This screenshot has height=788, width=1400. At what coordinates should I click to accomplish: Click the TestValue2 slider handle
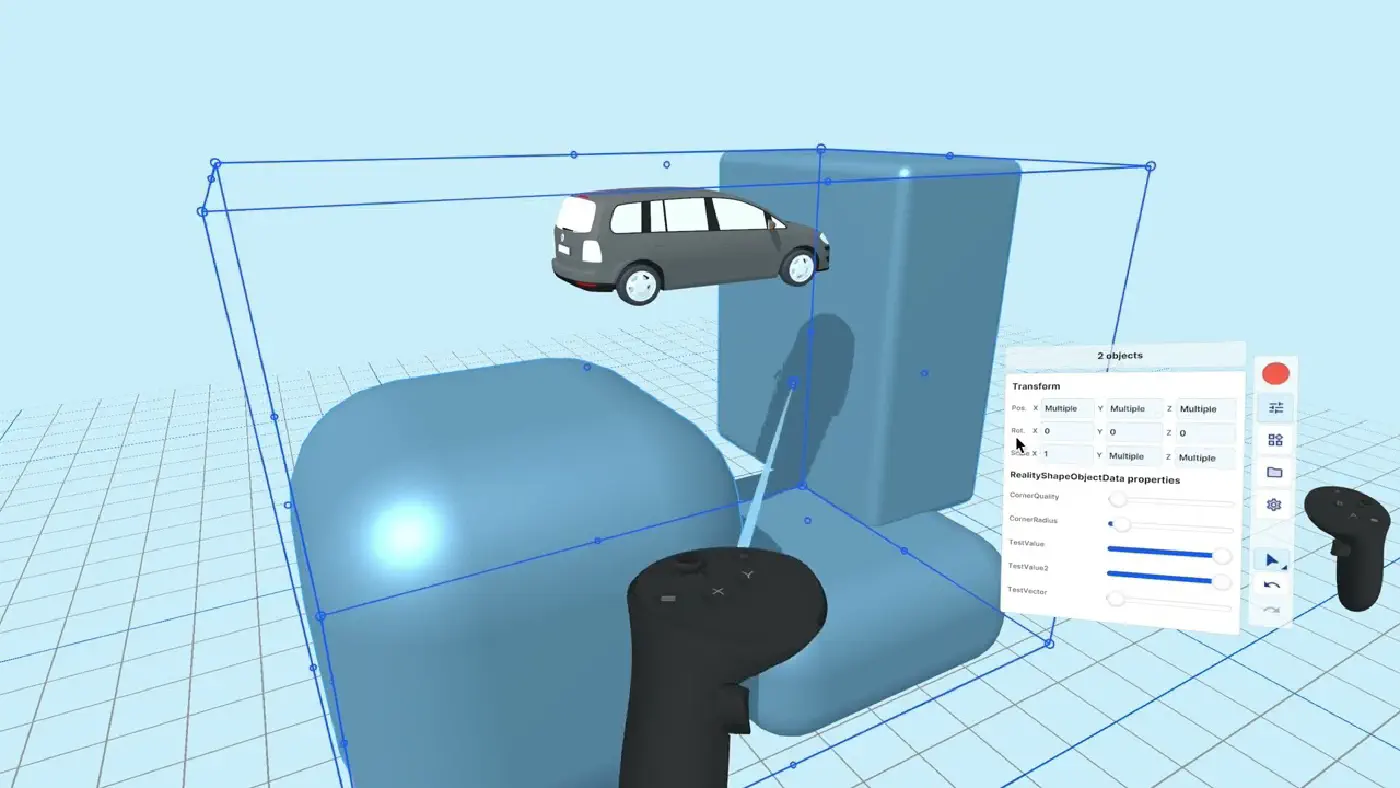coord(1221,580)
